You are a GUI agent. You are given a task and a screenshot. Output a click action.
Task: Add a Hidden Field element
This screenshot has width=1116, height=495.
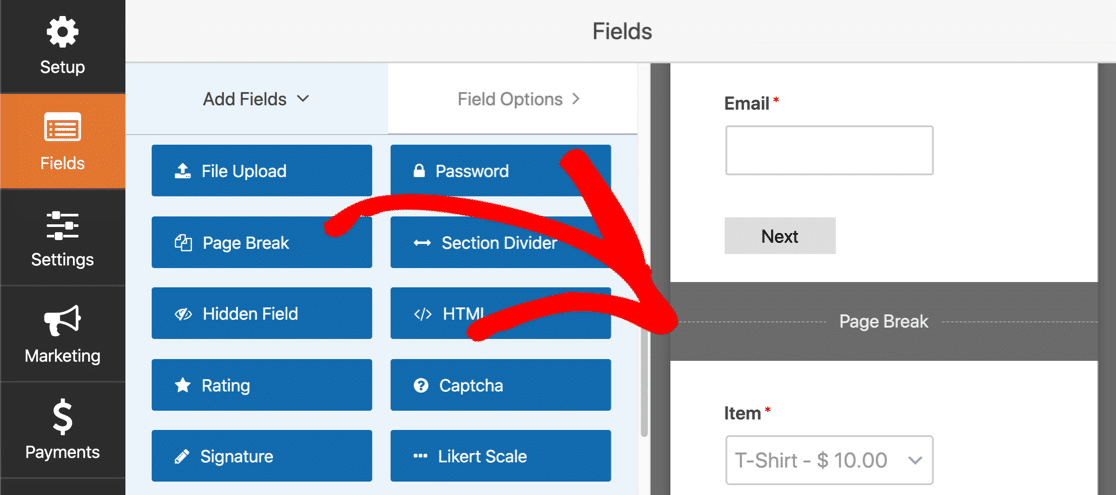click(x=262, y=313)
